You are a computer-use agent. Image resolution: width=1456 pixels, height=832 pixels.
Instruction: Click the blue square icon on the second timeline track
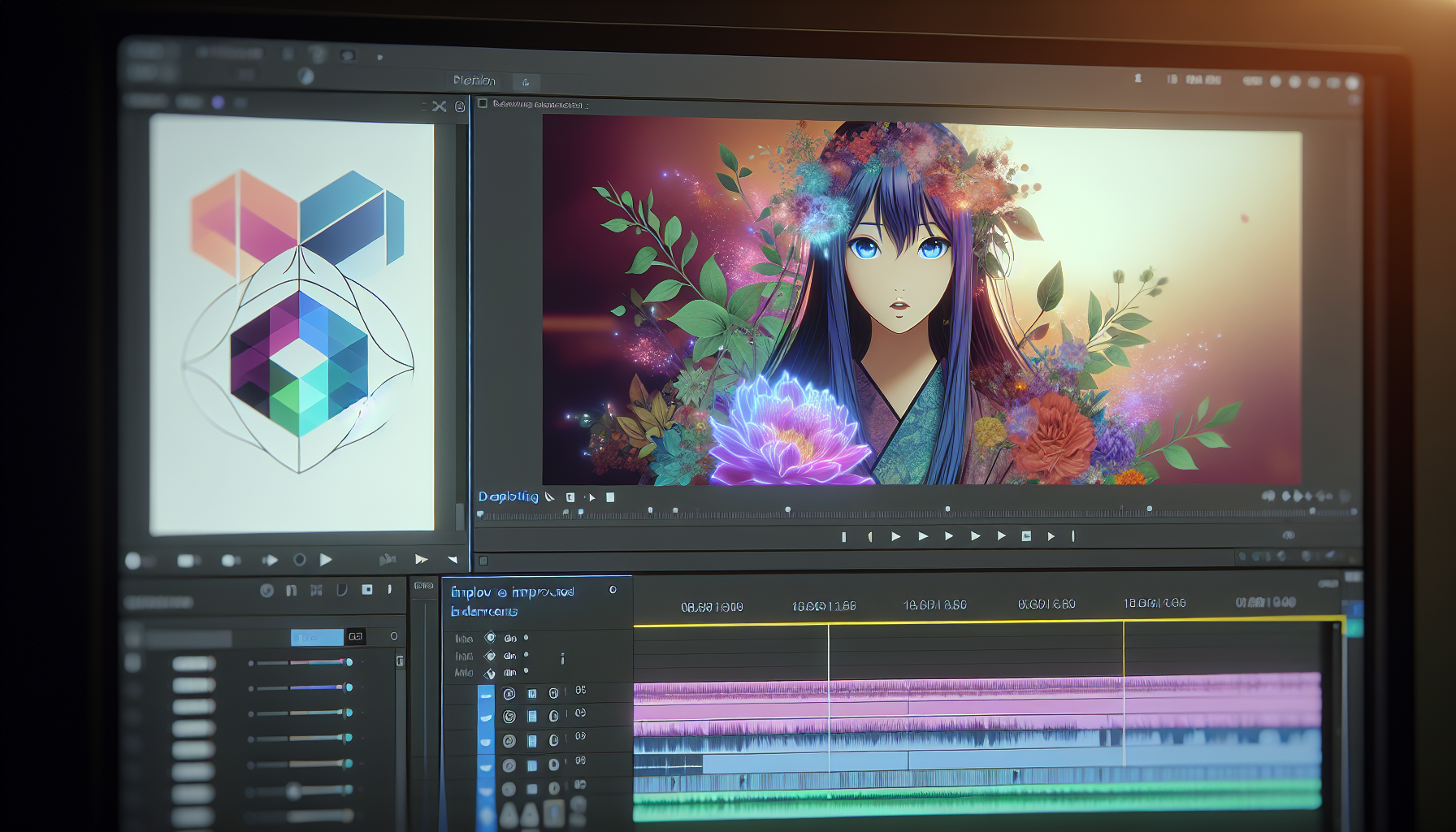(x=532, y=717)
